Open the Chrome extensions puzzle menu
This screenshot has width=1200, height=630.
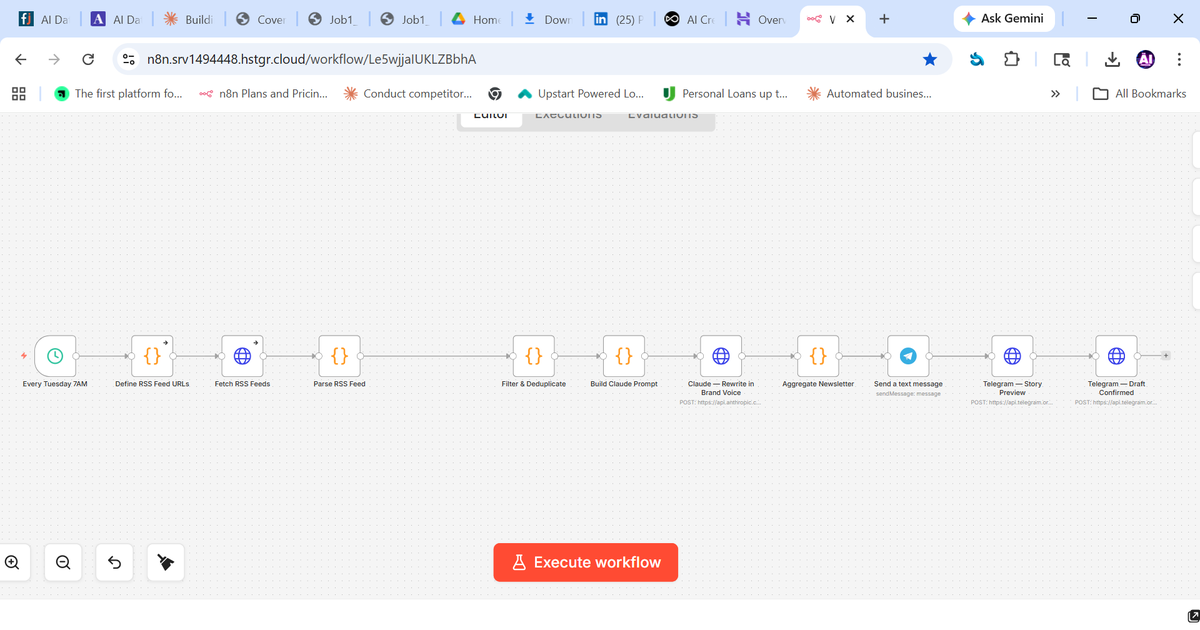1011,60
